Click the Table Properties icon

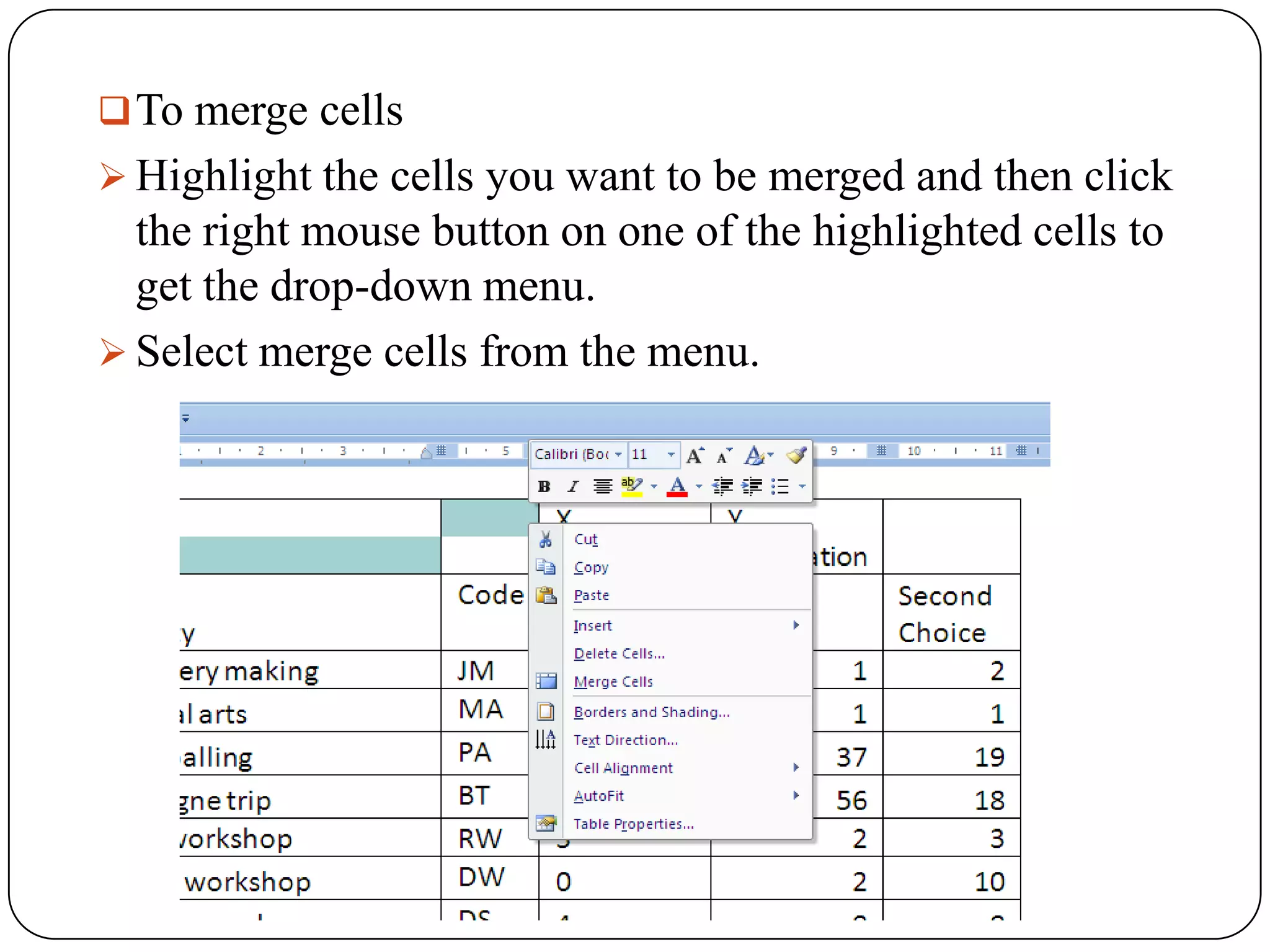pyautogui.click(x=546, y=823)
